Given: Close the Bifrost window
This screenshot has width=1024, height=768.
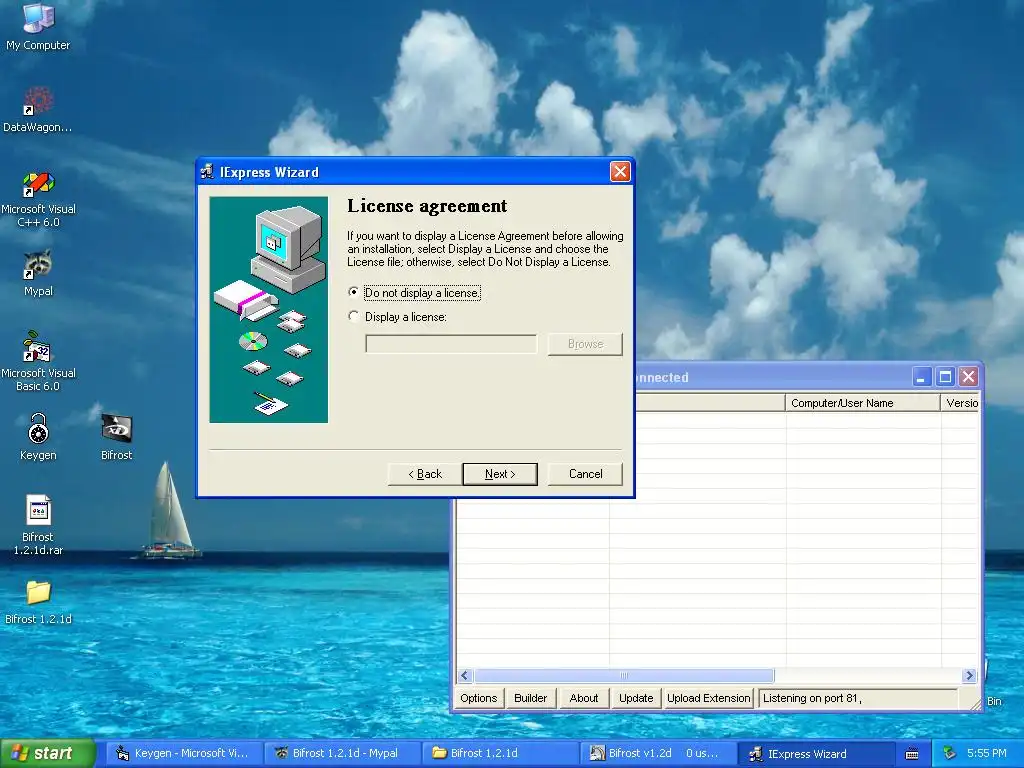Looking at the screenshot, I should [x=968, y=377].
